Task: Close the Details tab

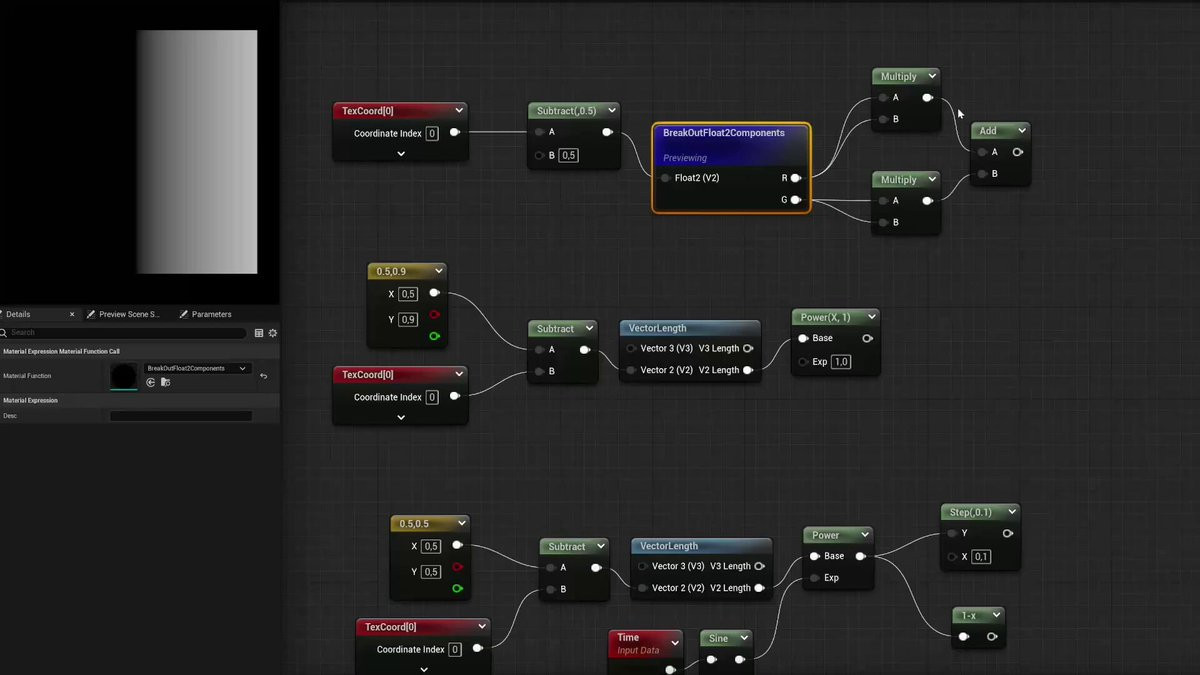Action: coord(72,314)
